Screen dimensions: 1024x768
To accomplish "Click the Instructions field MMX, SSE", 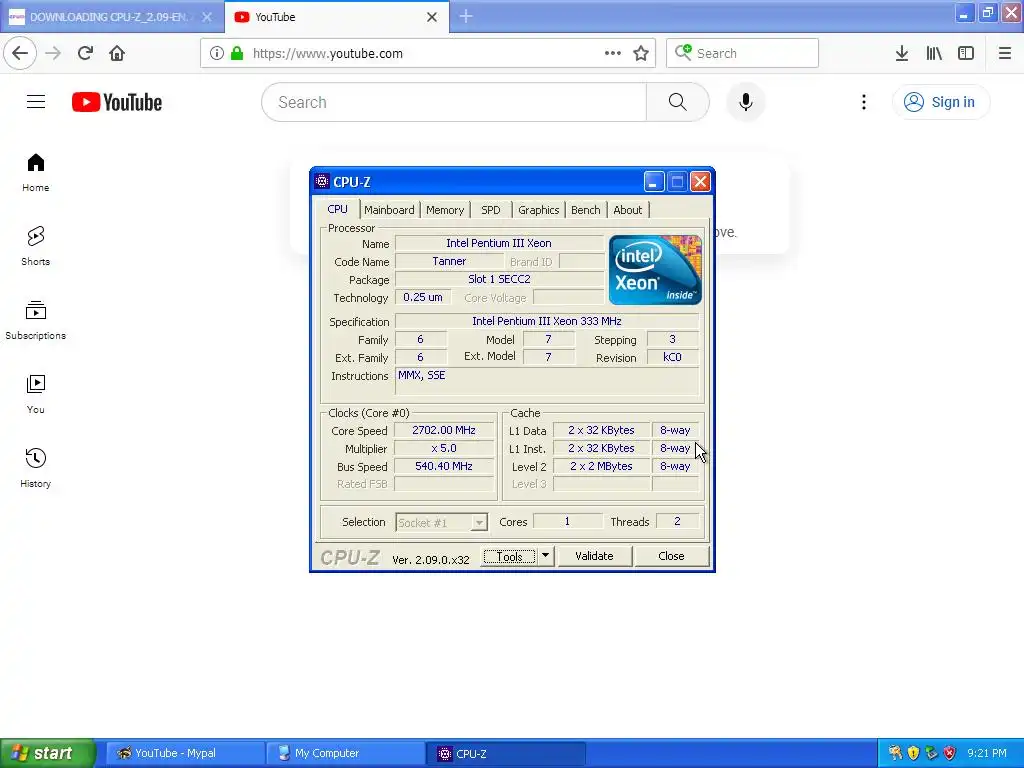I will click(x=547, y=381).
